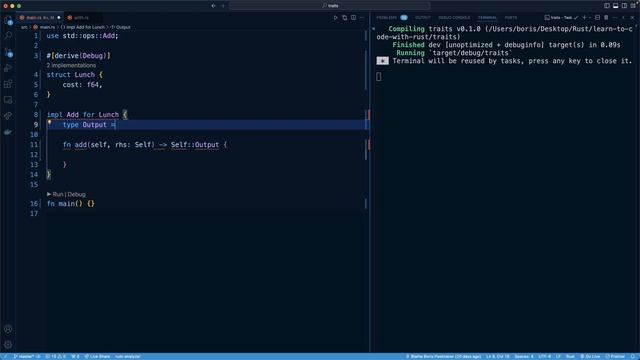Open the Manage gear icon
The width and height of the screenshot is (640, 360).
click(x=8, y=345)
